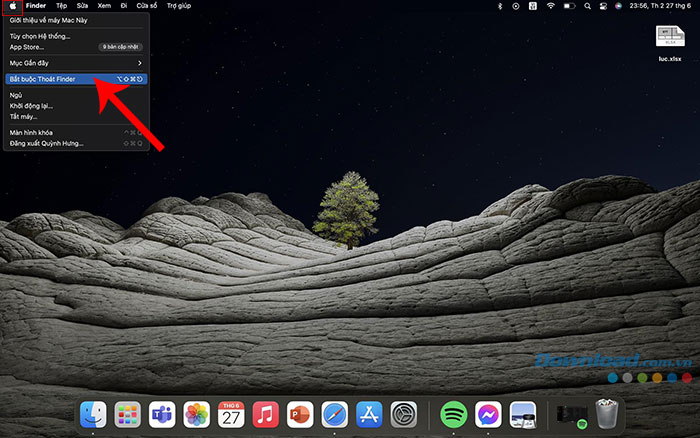The image size is (700, 438).
Task: Open the Photos app in the Dock
Action: click(197, 412)
